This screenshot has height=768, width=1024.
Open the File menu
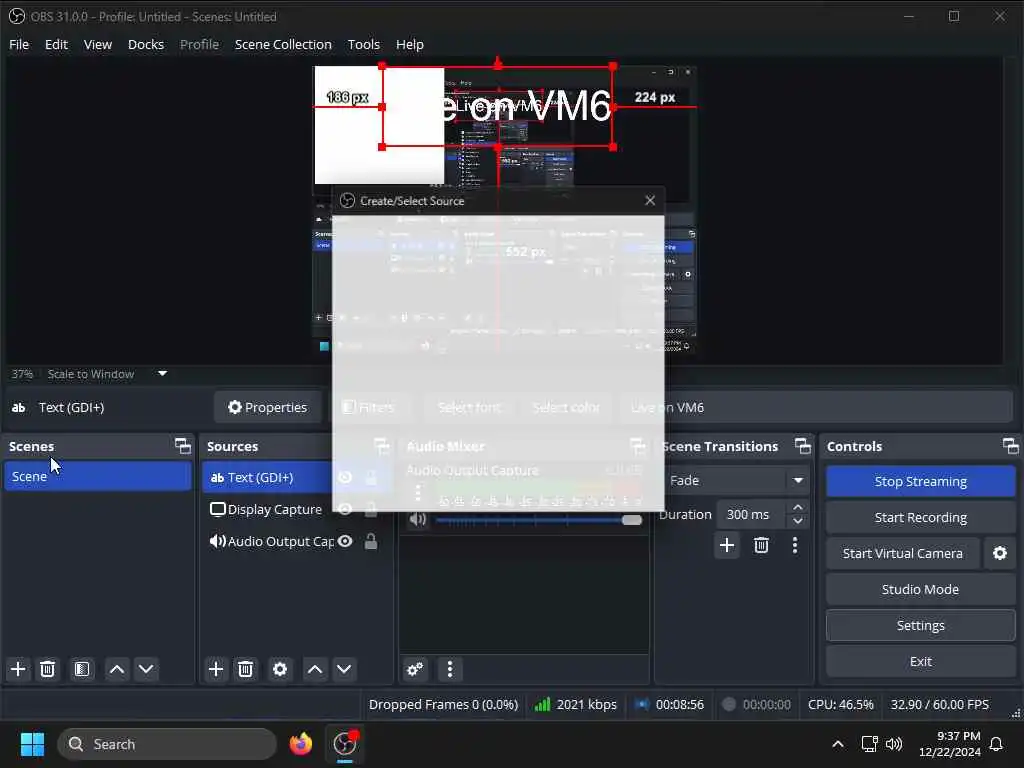pos(19,44)
